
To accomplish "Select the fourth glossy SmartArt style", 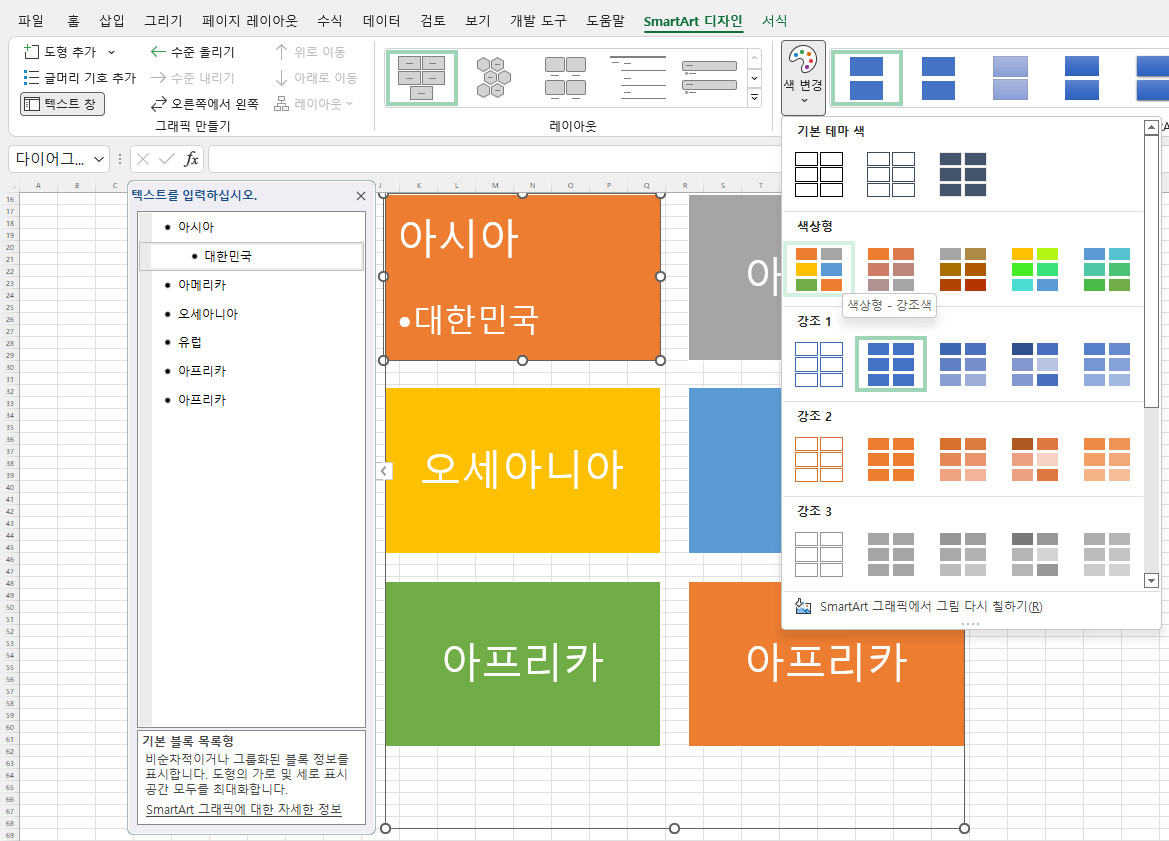I will (1082, 78).
